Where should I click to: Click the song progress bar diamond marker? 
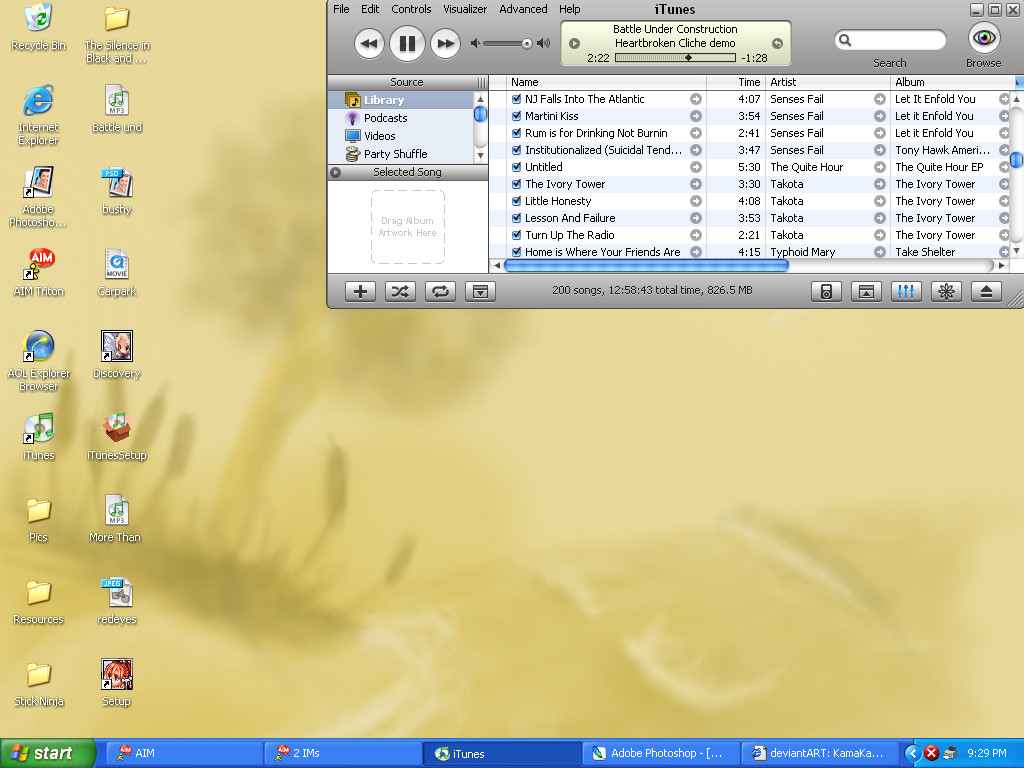pos(688,57)
